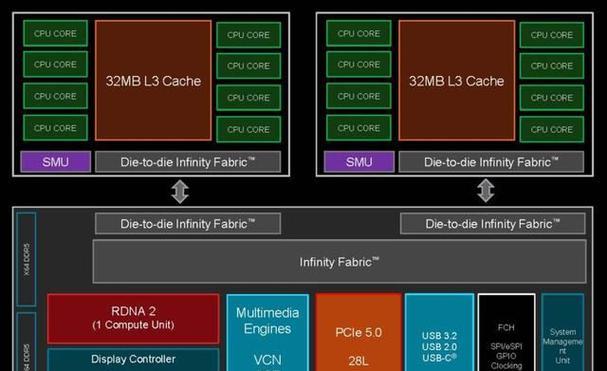The image size is (607, 371).
Task: Select the System Management Unit block
Action: pos(562,333)
